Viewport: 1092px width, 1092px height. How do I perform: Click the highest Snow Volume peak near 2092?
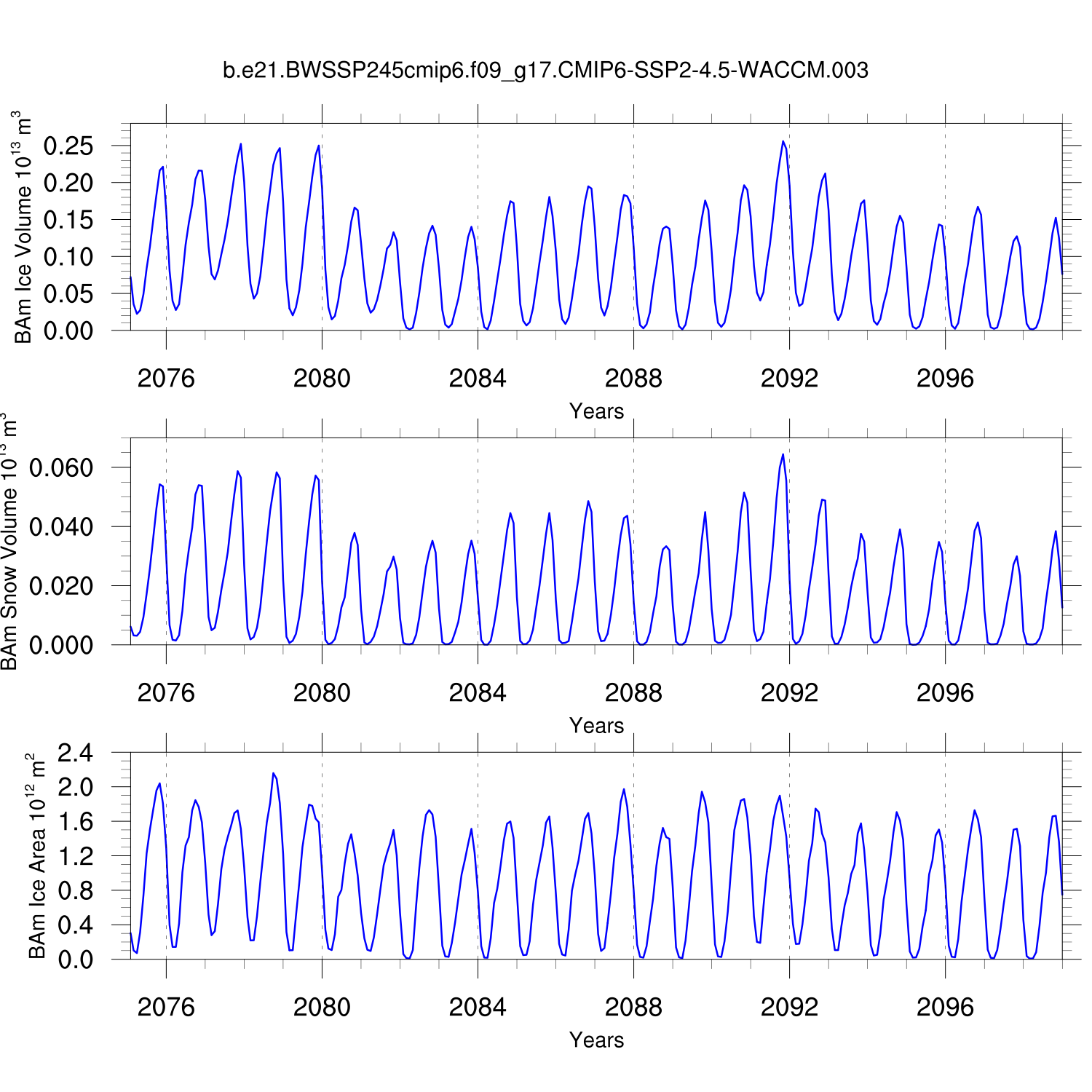[783, 455]
